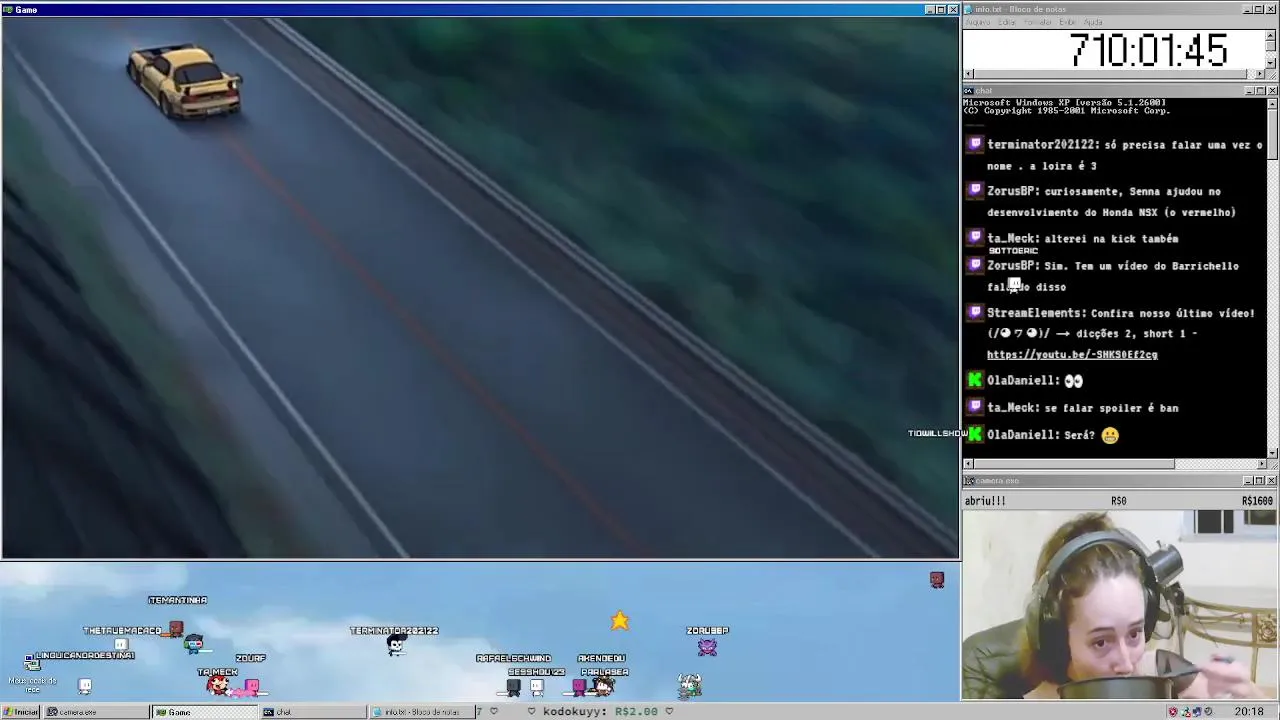
Task: Click the chat horizontal scrollbar right arrow
Action: (x=1261, y=464)
